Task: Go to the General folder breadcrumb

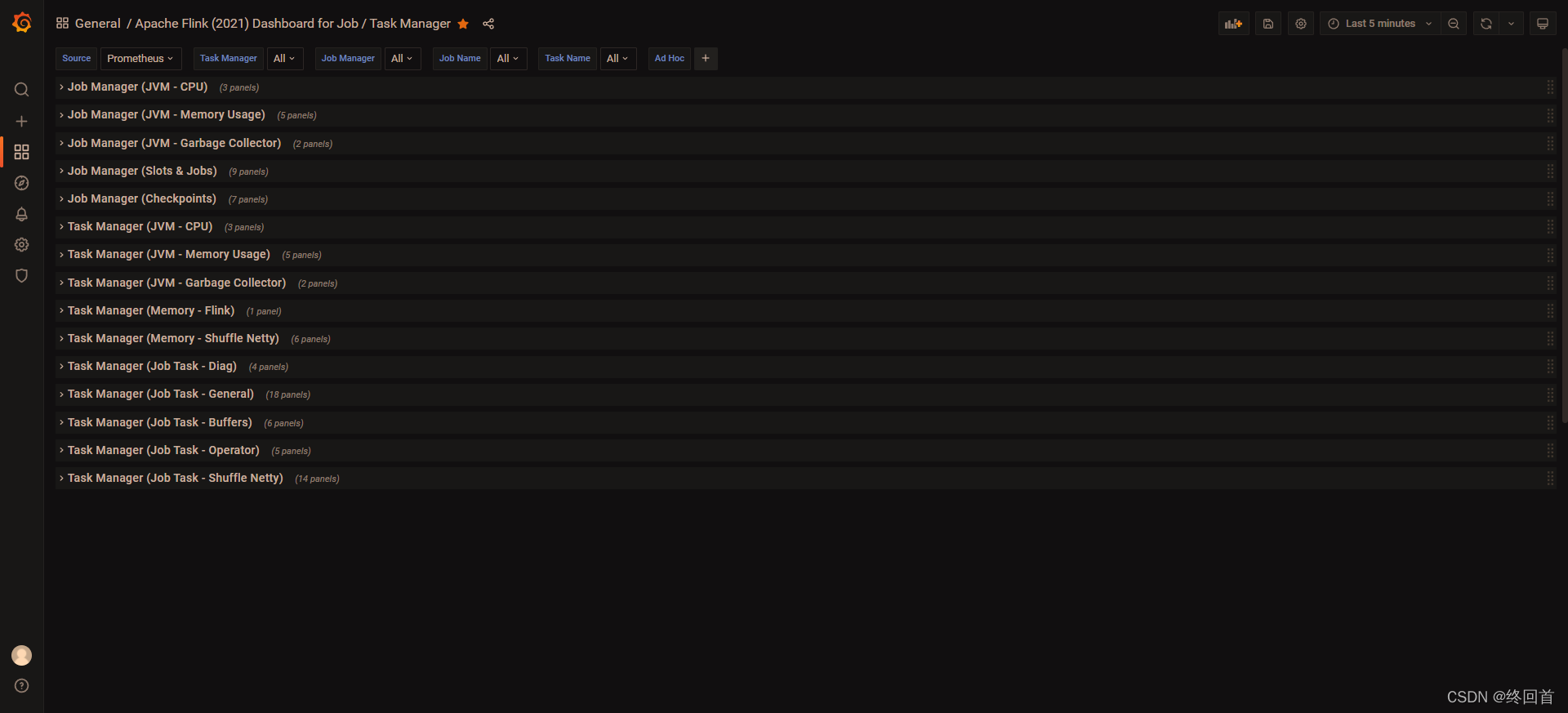Action: coord(98,24)
